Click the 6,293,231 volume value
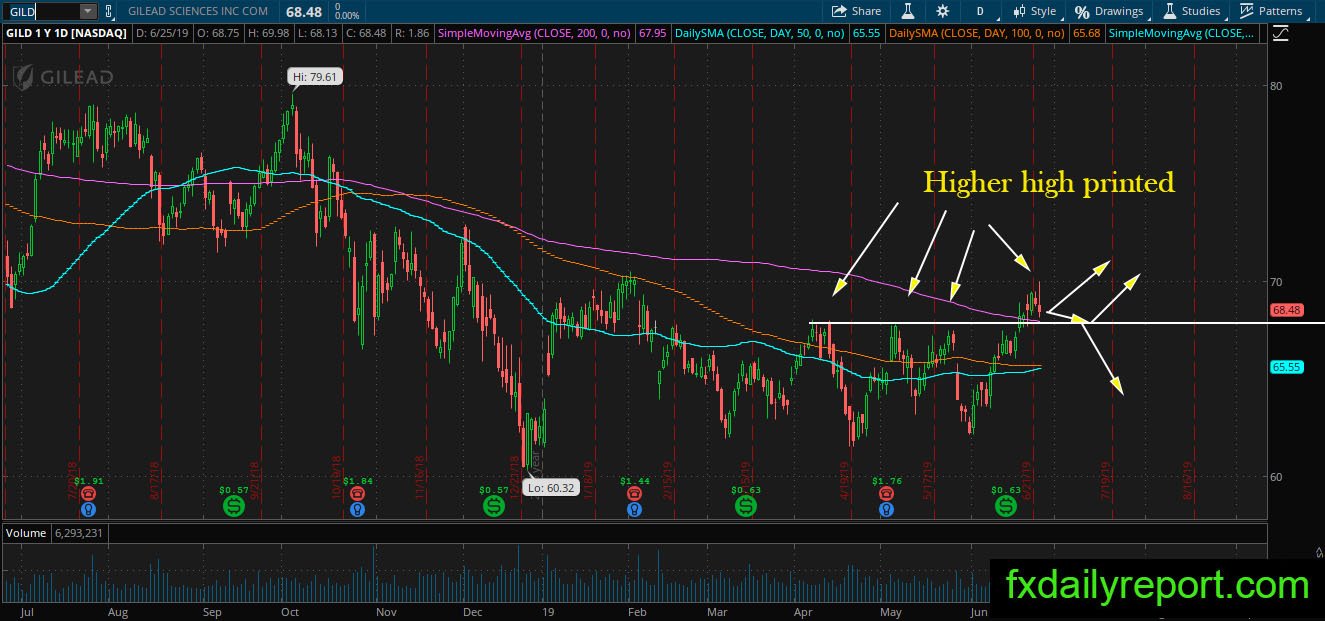Screen dimensions: 1325x621 click(x=81, y=533)
